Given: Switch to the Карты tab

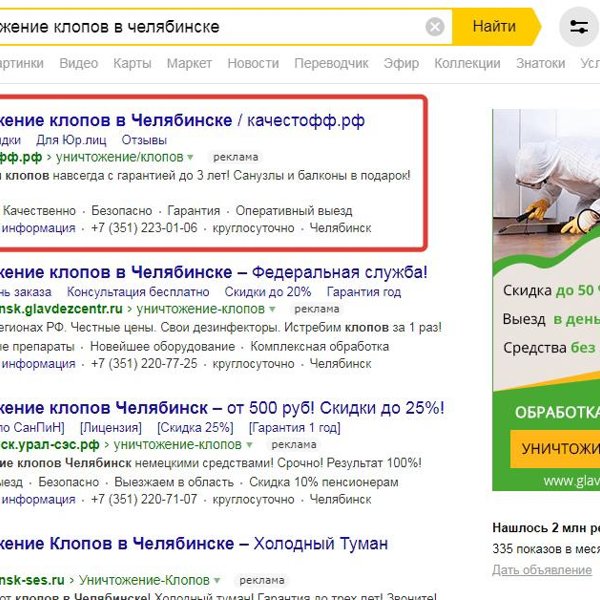Looking at the screenshot, I should click(x=132, y=63).
